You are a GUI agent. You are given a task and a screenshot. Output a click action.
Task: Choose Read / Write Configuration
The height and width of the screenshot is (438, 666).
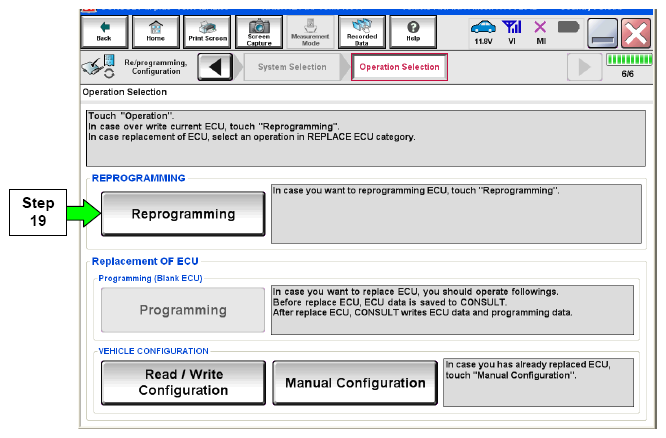(x=183, y=382)
